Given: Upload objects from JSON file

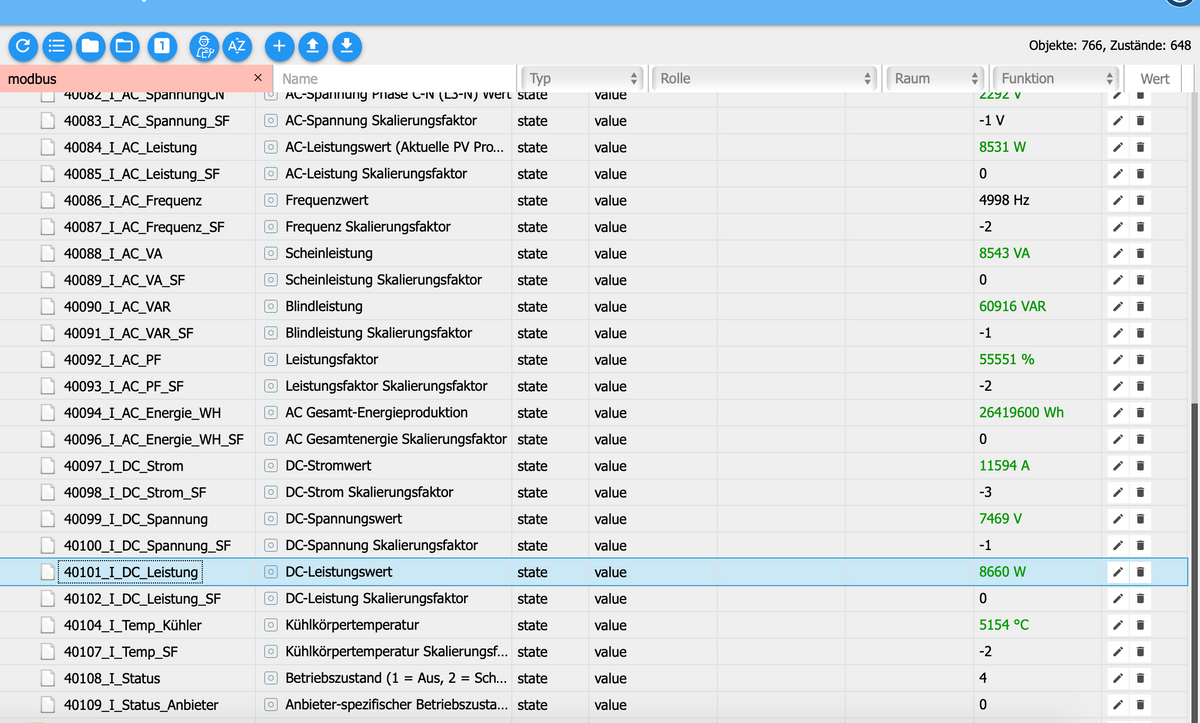Looking at the screenshot, I should coord(313,45).
